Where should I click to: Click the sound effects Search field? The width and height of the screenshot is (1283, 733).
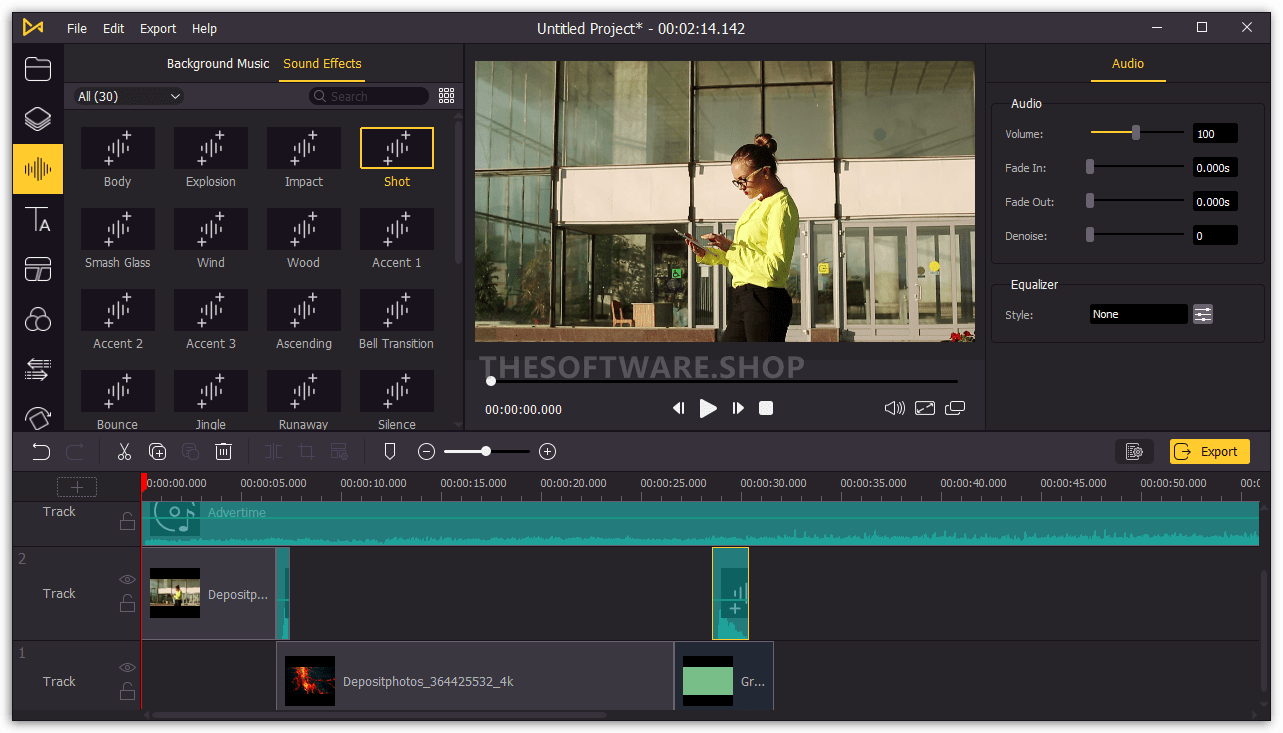368,96
